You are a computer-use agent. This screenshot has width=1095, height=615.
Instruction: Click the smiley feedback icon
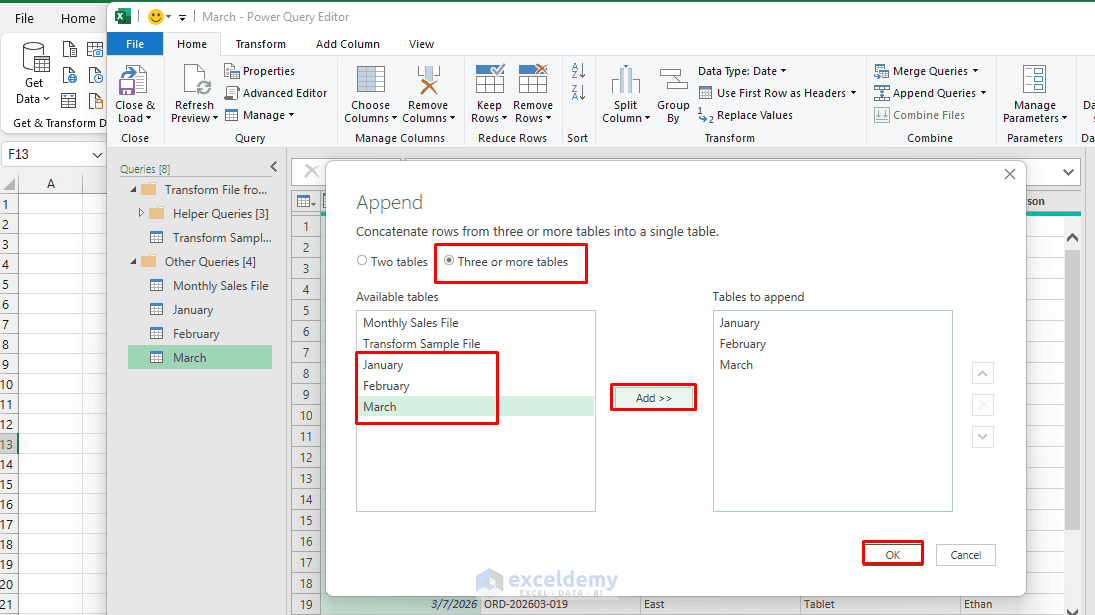click(156, 17)
